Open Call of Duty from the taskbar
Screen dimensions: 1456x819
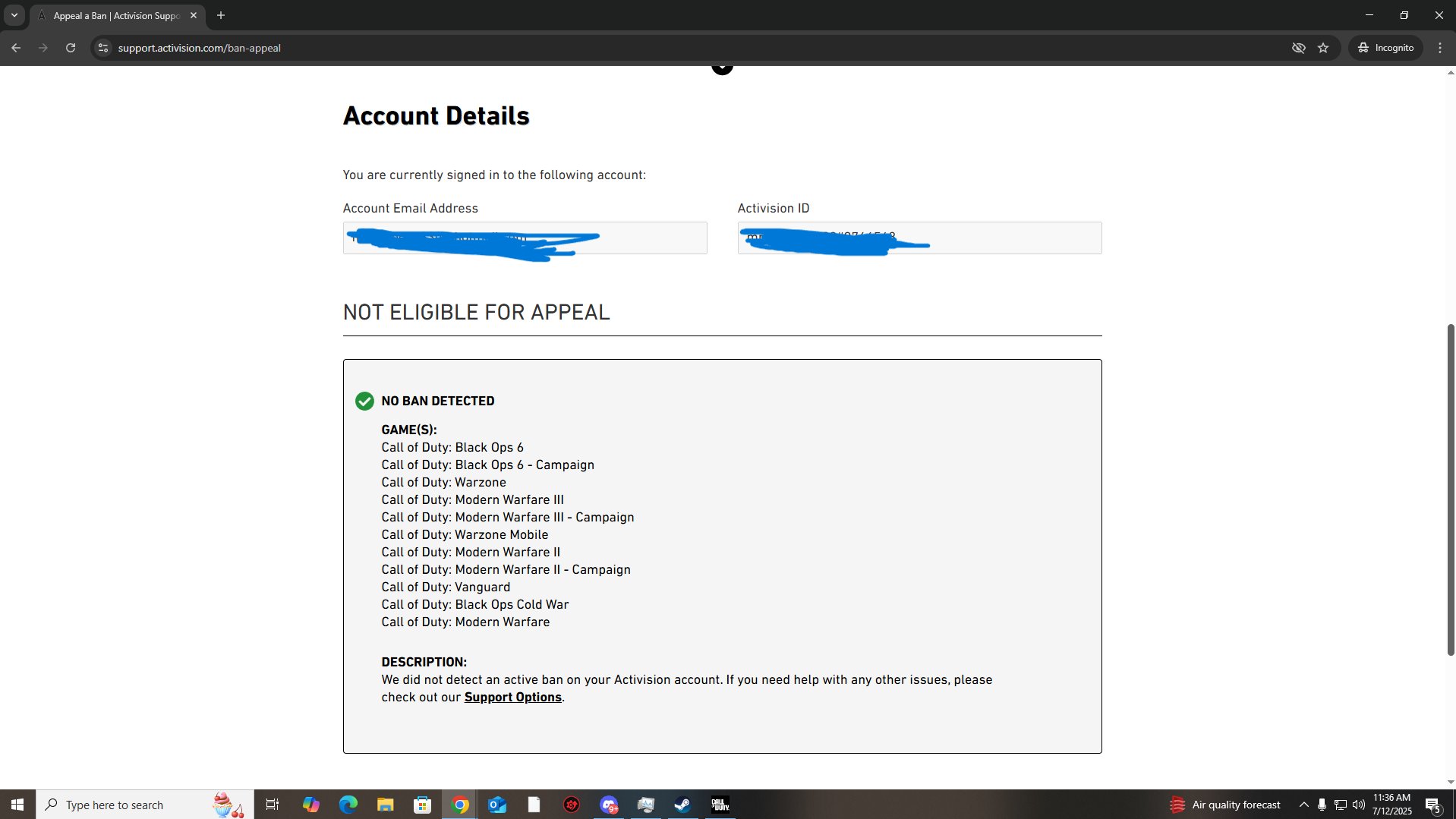(x=720, y=805)
